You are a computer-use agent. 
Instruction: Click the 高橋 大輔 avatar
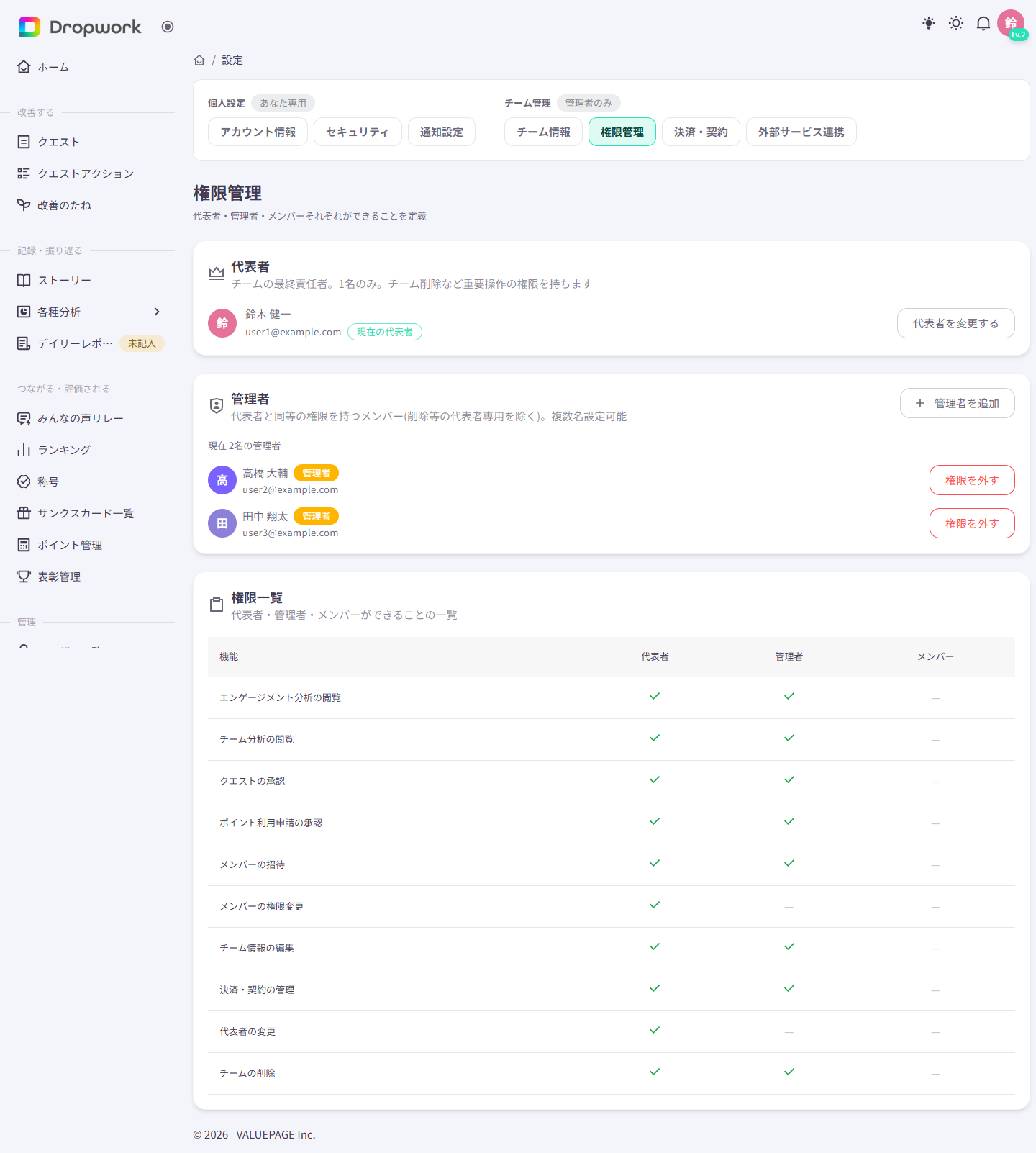point(222,480)
